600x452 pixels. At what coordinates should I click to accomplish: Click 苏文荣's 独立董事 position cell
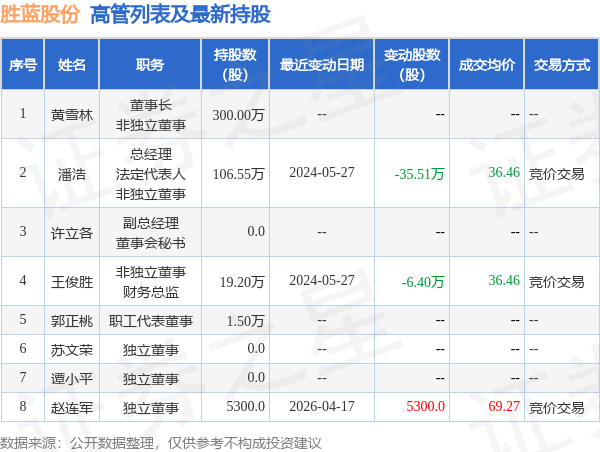150,350
